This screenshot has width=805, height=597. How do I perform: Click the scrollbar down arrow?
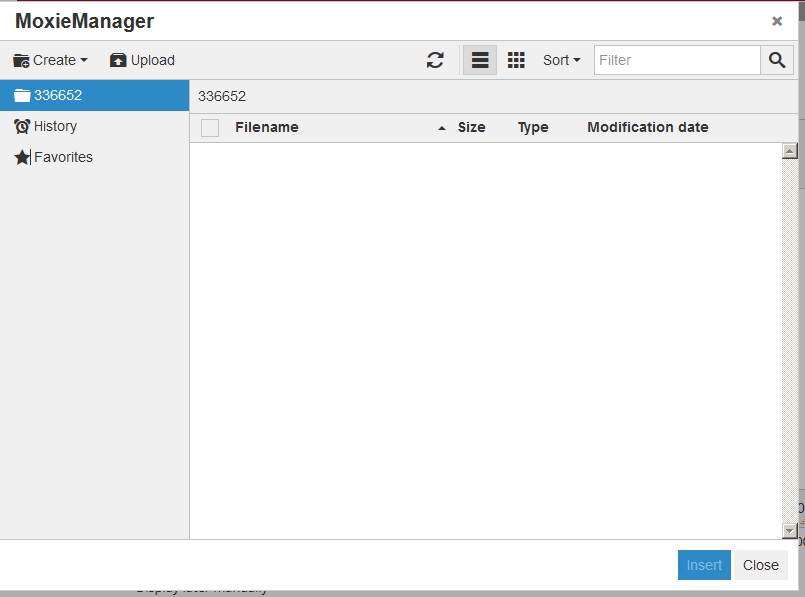tap(790, 531)
